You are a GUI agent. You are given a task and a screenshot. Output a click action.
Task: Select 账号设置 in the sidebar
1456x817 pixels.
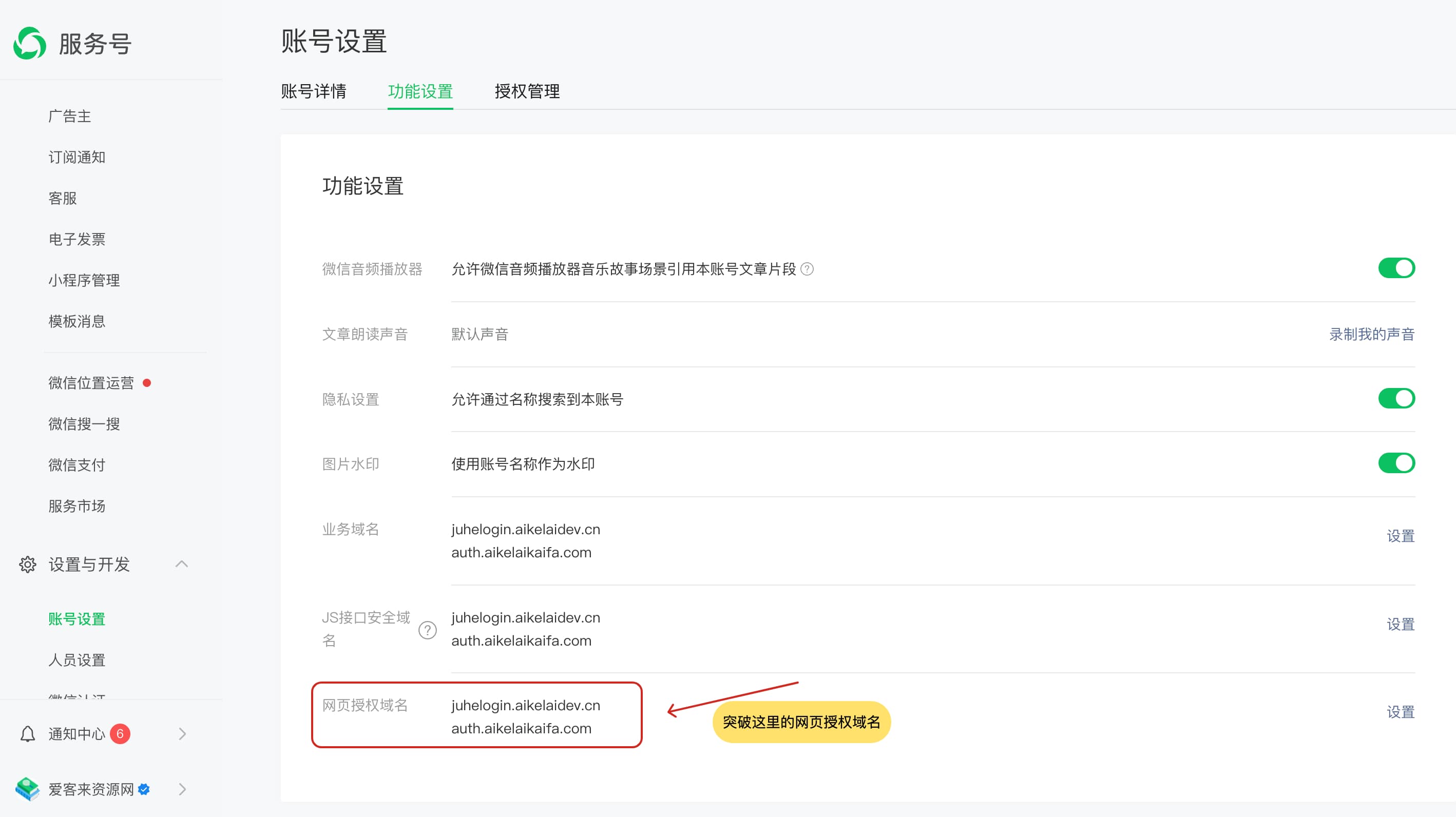tap(77, 619)
